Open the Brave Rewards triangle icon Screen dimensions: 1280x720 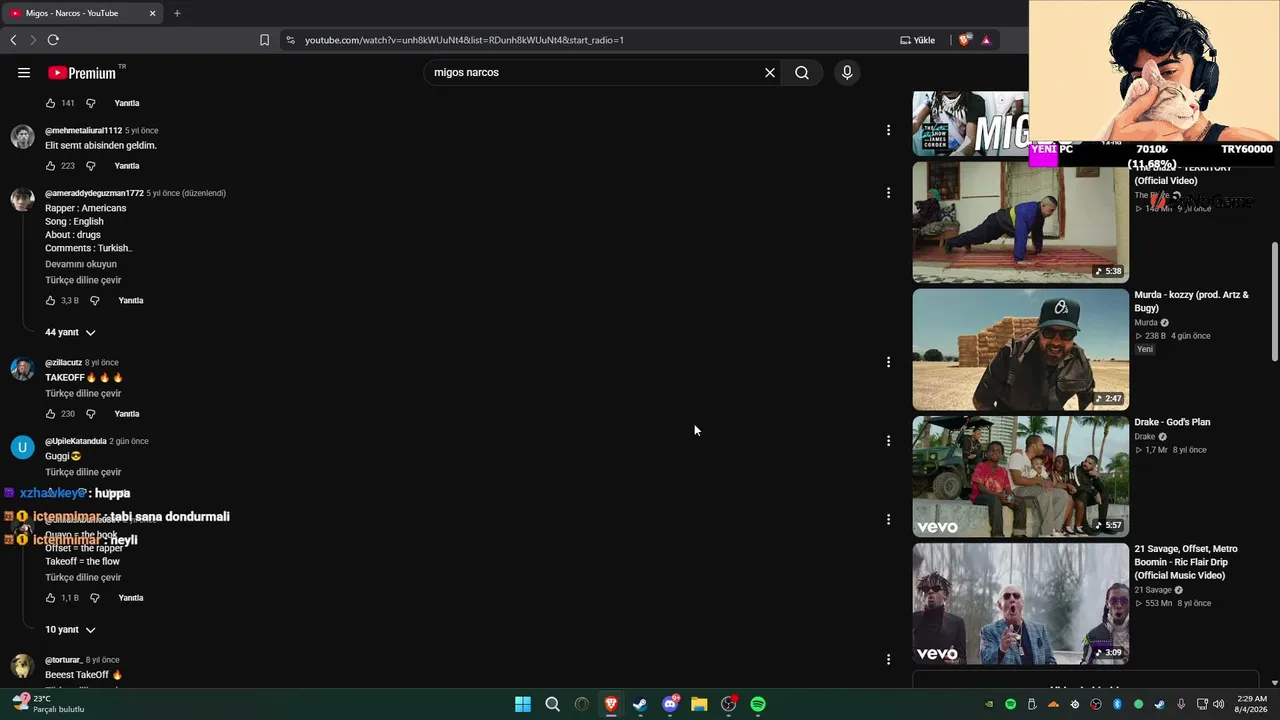click(986, 40)
